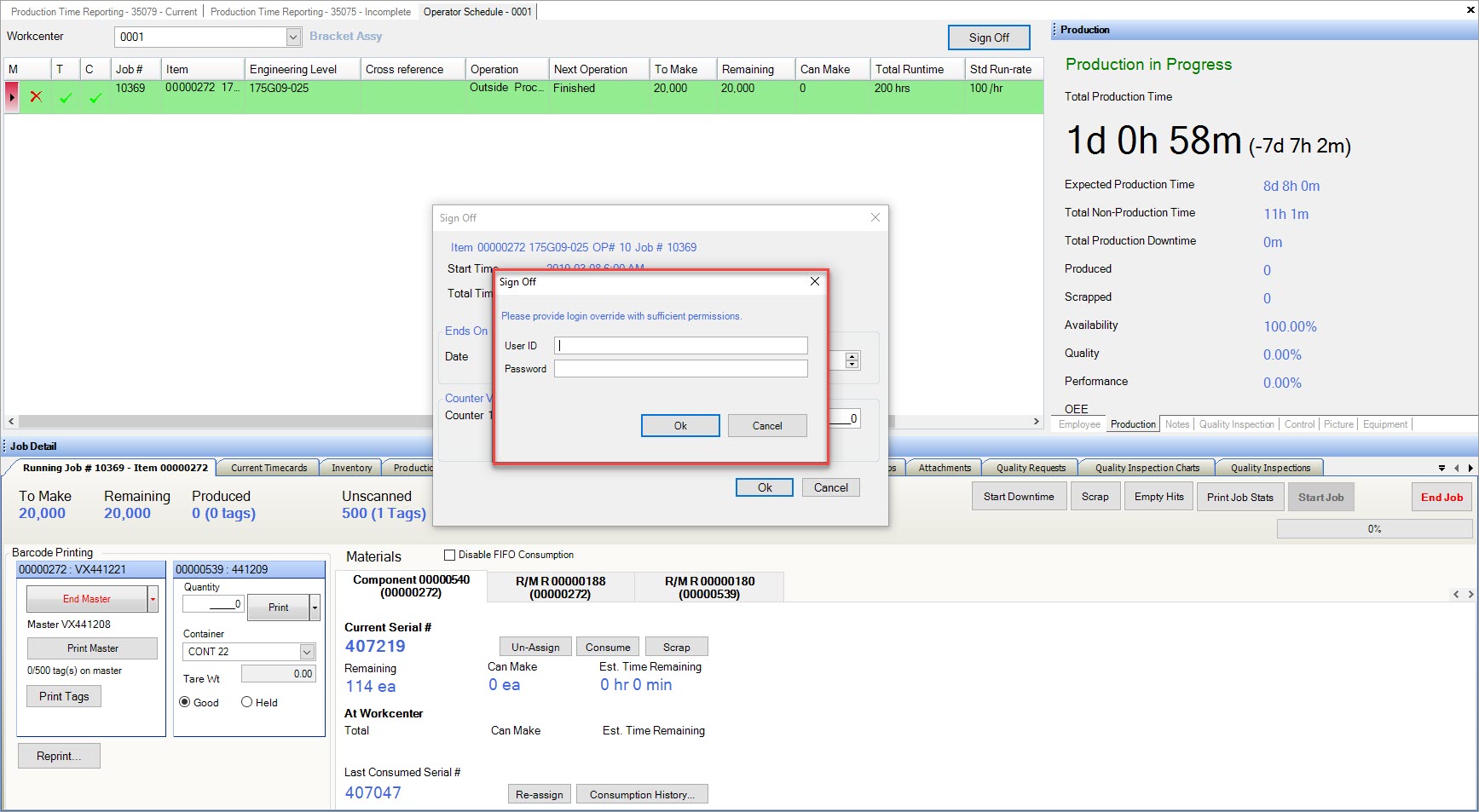Screen dimensions: 1479x812
Task: Open Quality Inspection Charts tab
Action: point(1147,468)
